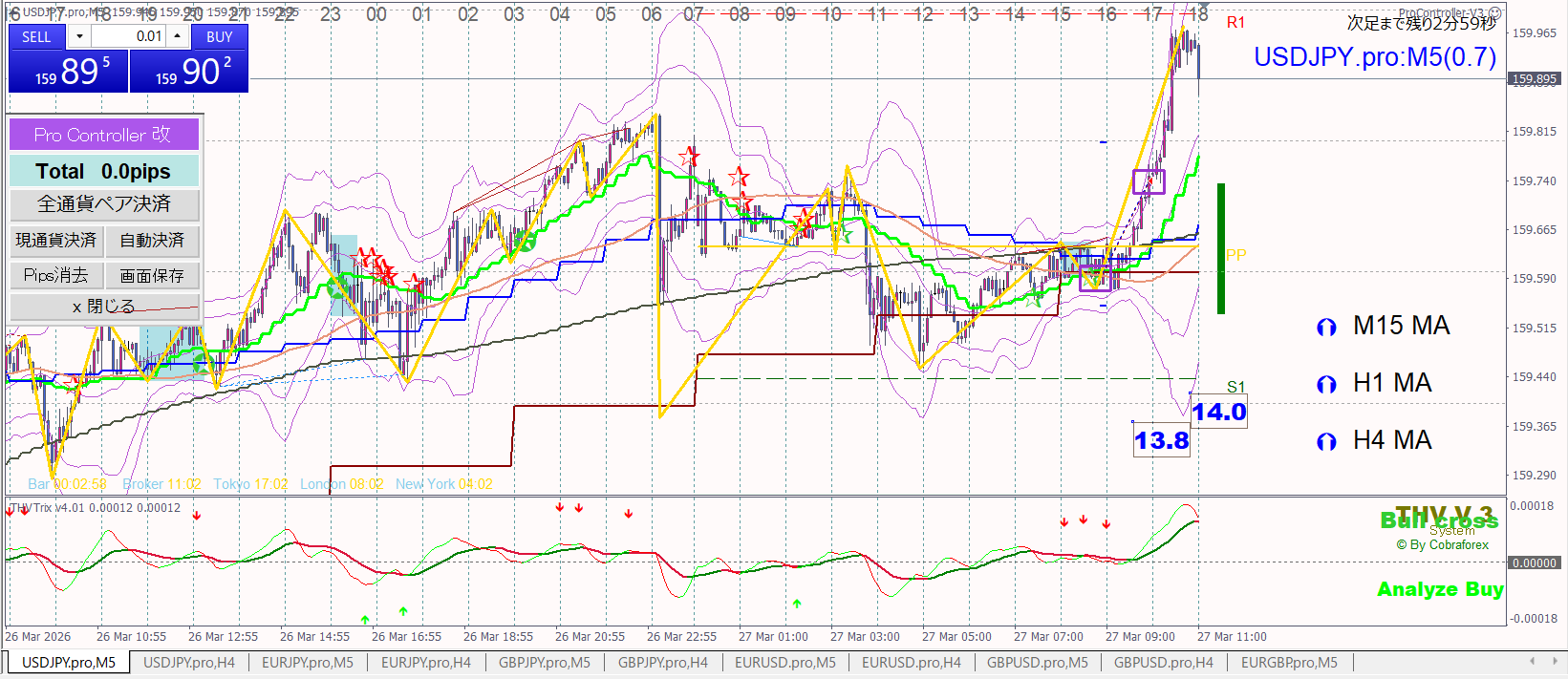Click 全通貨ペア決済 to close all pairs
The height and width of the screenshot is (679, 1568).
pyautogui.click(x=104, y=204)
